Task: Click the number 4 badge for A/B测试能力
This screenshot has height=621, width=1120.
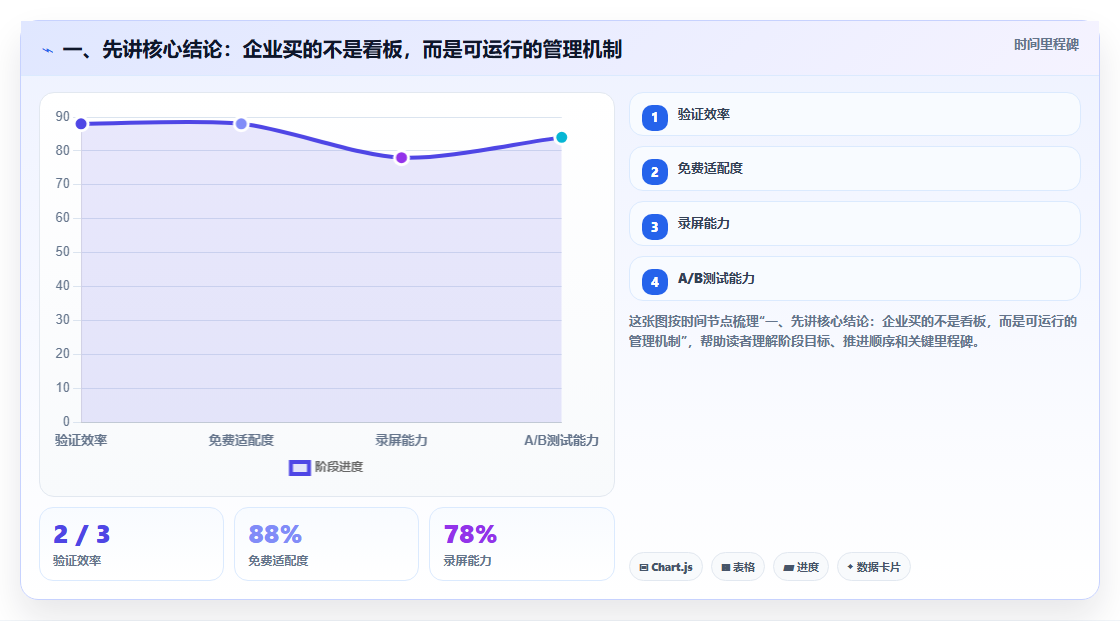Action: point(654,282)
